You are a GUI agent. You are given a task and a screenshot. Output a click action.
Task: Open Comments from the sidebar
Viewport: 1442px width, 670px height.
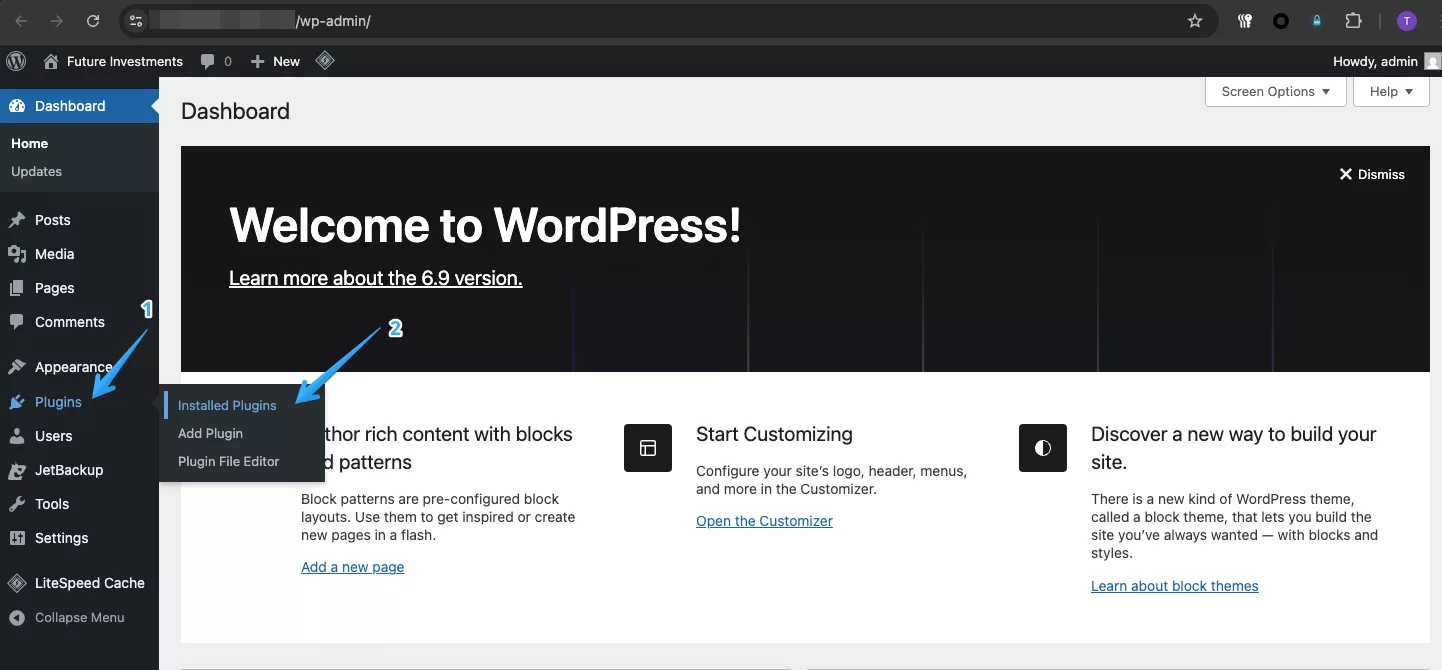point(70,322)
